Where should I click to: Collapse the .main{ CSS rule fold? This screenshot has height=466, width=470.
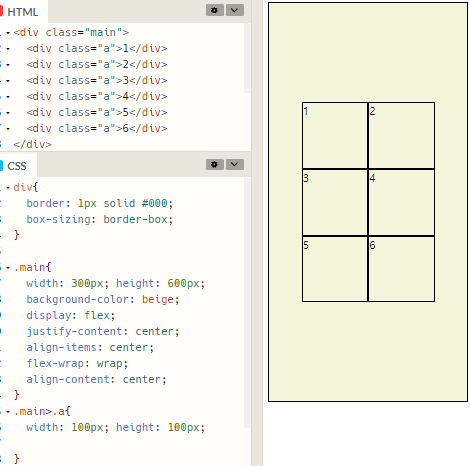(8, 268)
